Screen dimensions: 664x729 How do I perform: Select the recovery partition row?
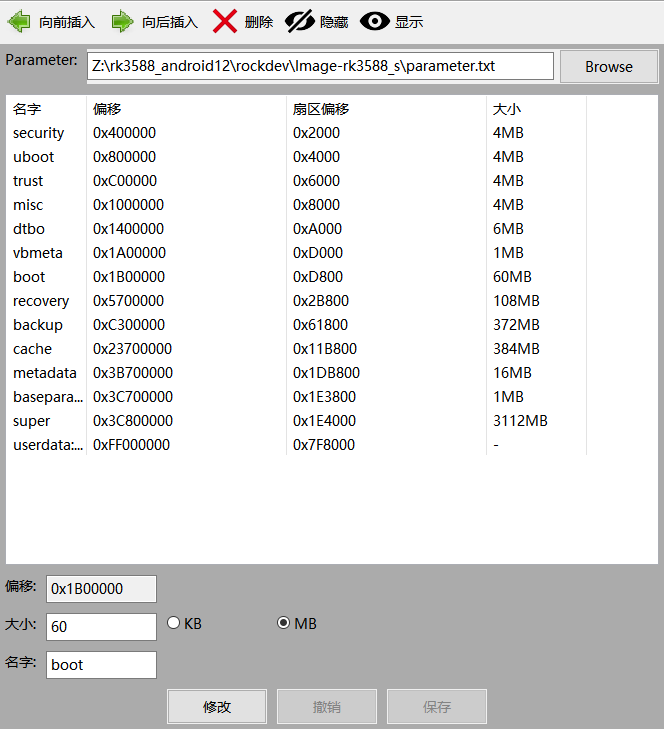point(296,301)
